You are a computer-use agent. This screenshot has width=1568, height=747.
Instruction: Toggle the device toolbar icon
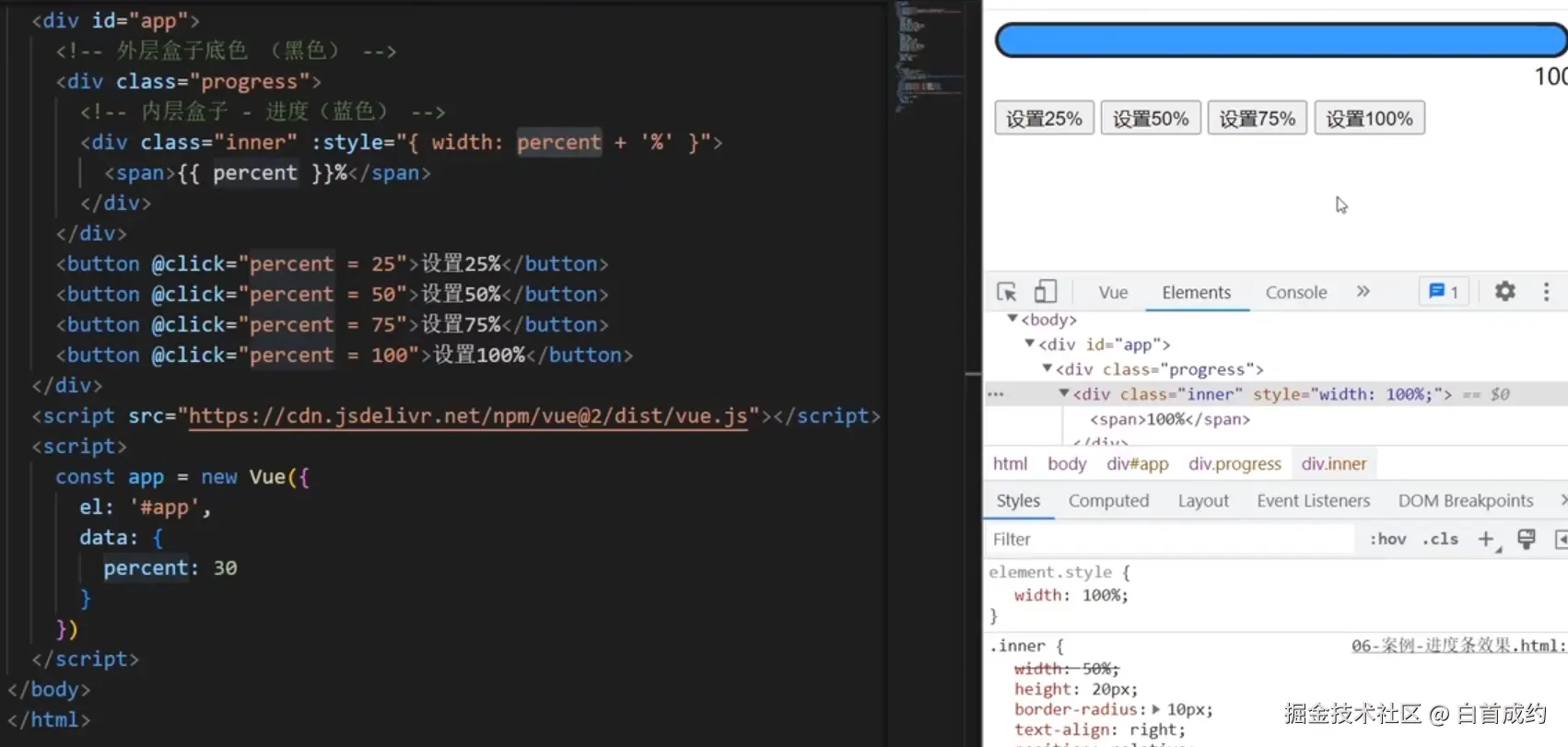pyautogui.click(x=1045, y=292)
